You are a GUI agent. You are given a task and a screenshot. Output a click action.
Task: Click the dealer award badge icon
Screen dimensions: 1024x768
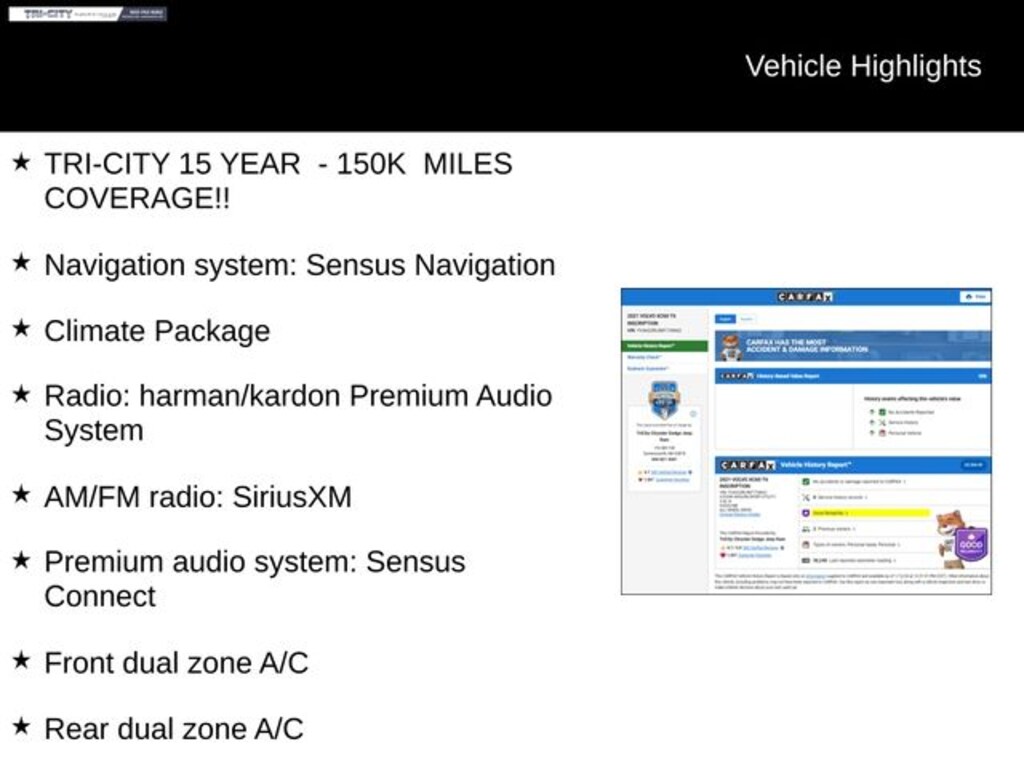(x=664, y=399)
